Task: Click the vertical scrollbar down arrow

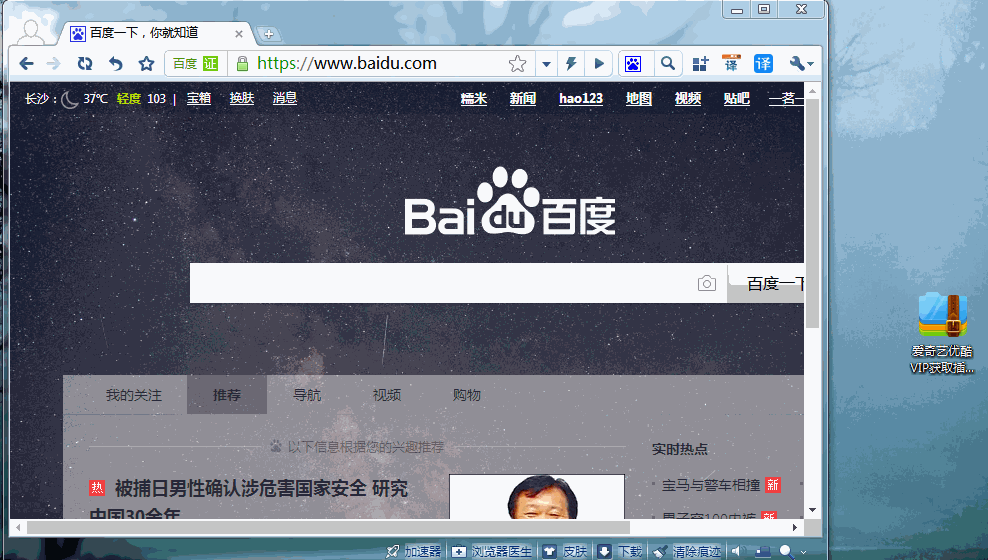Action: click(812, 510)
